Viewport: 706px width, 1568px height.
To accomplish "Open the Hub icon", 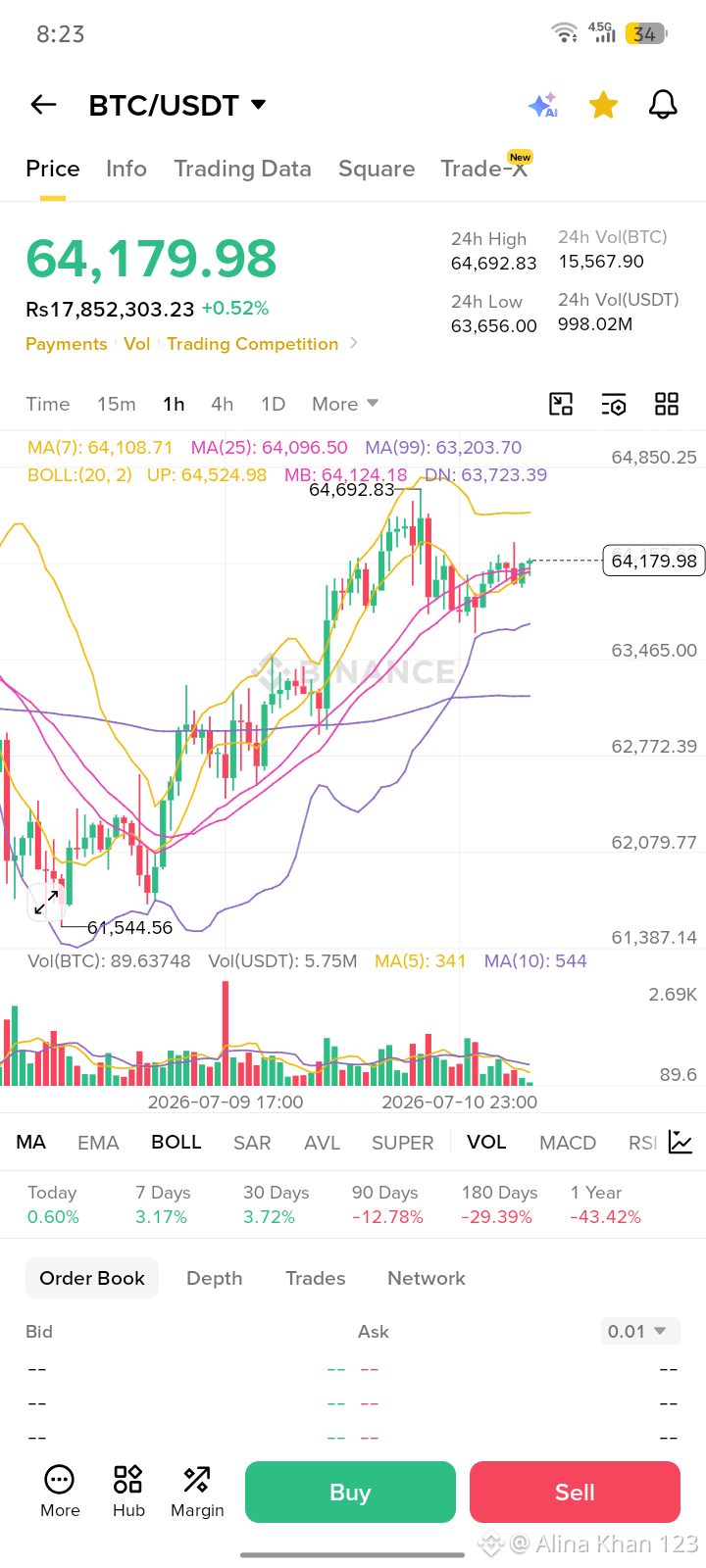I will tap(128, 1492).
